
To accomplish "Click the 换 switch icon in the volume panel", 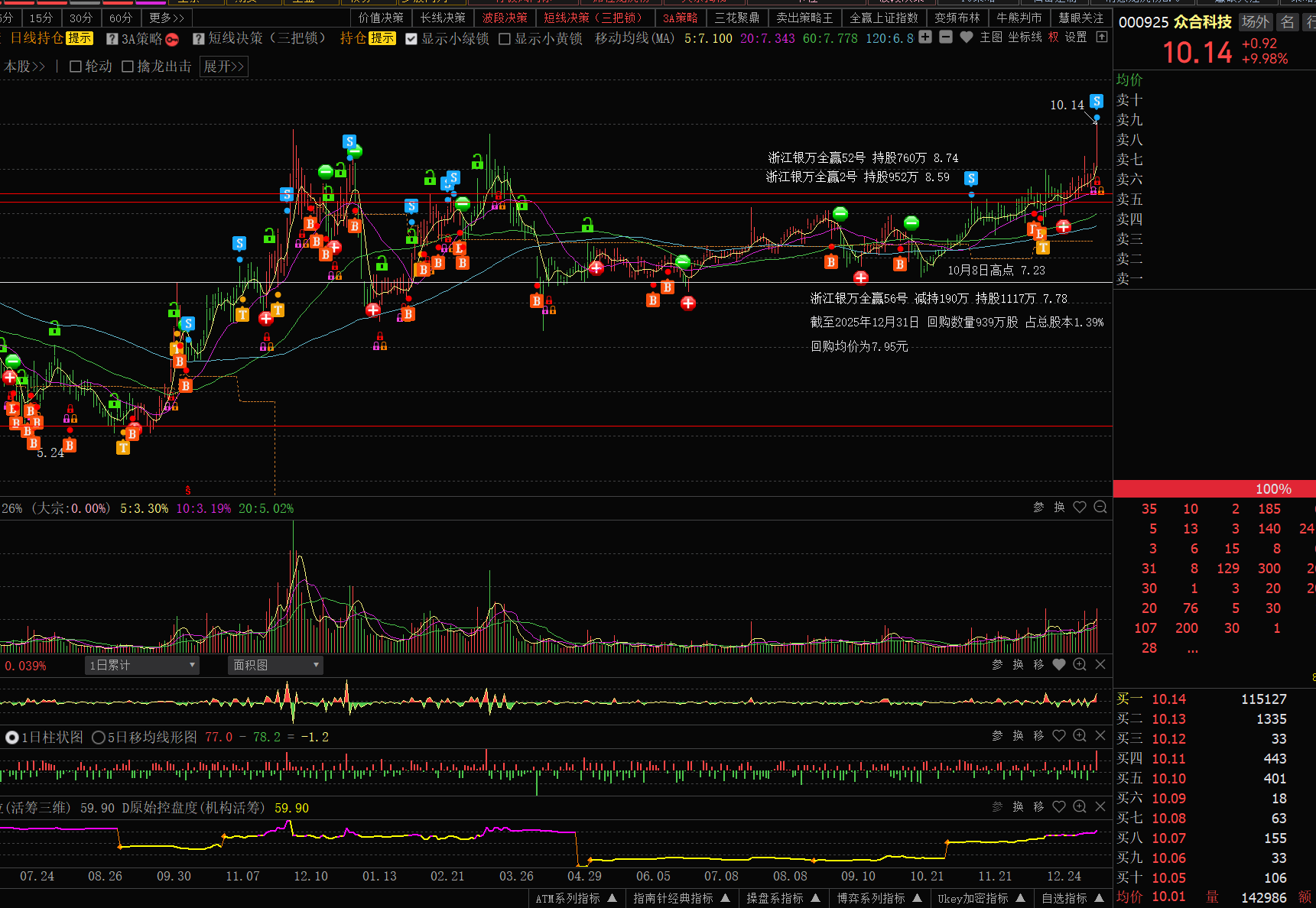I will click(x=1059, y=507).
